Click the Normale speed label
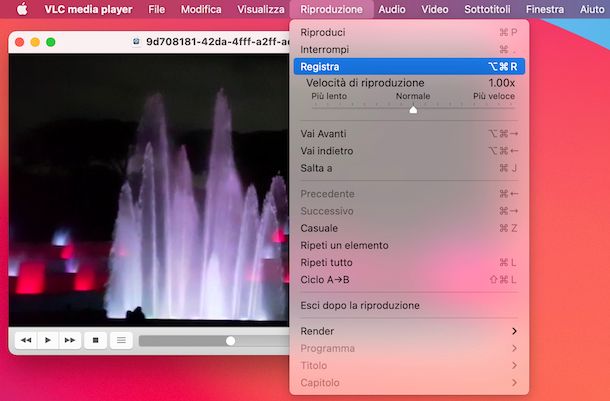 pyautogui.click(x=413, y=96)
